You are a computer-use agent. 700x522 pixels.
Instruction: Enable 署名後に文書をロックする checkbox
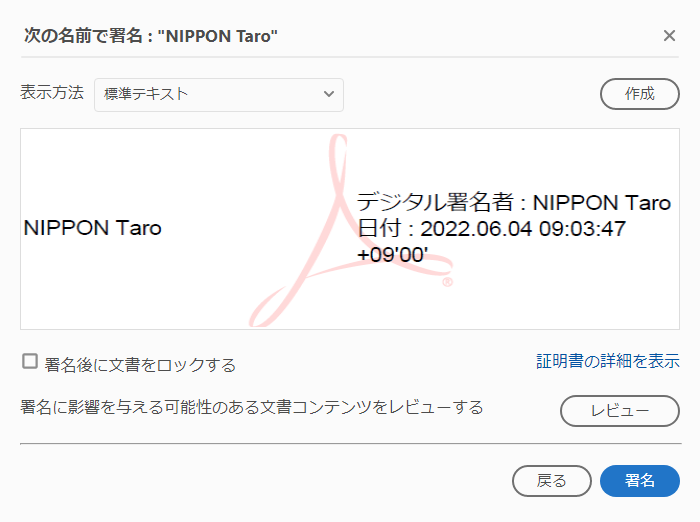(30, 361)
